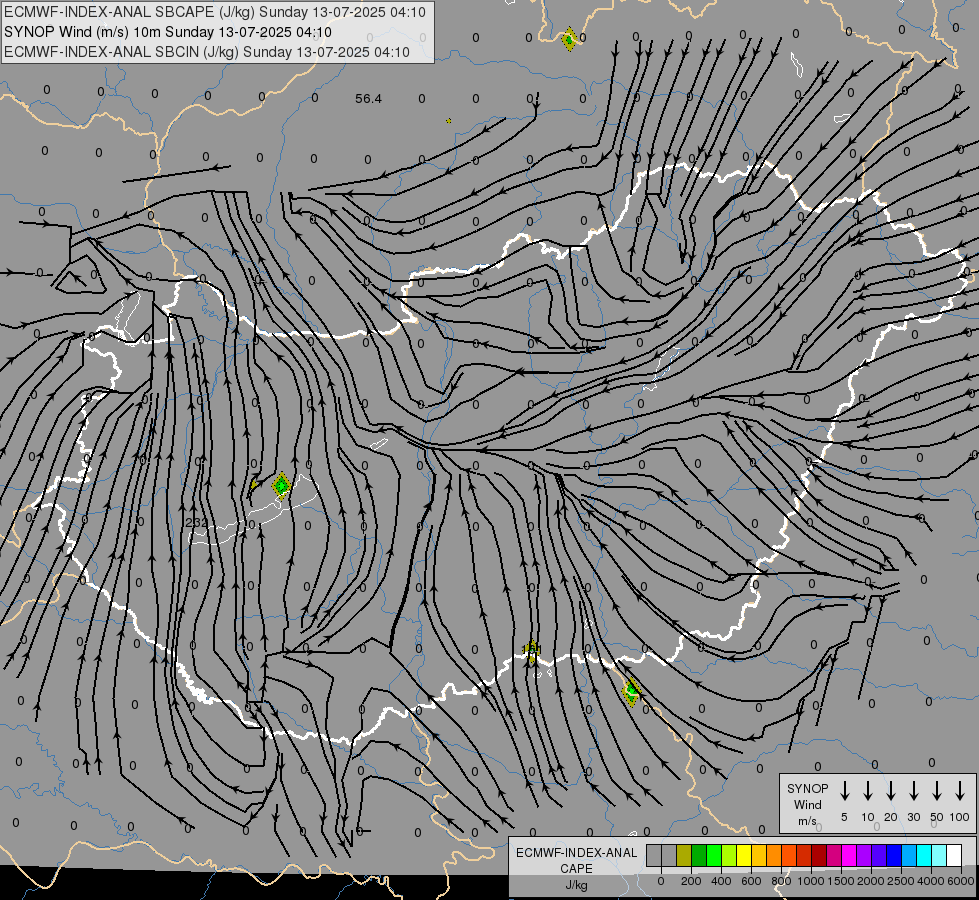Click the ECMWF-INDEX-ANAL CAPE J/kg legend label

coord(576,869)
